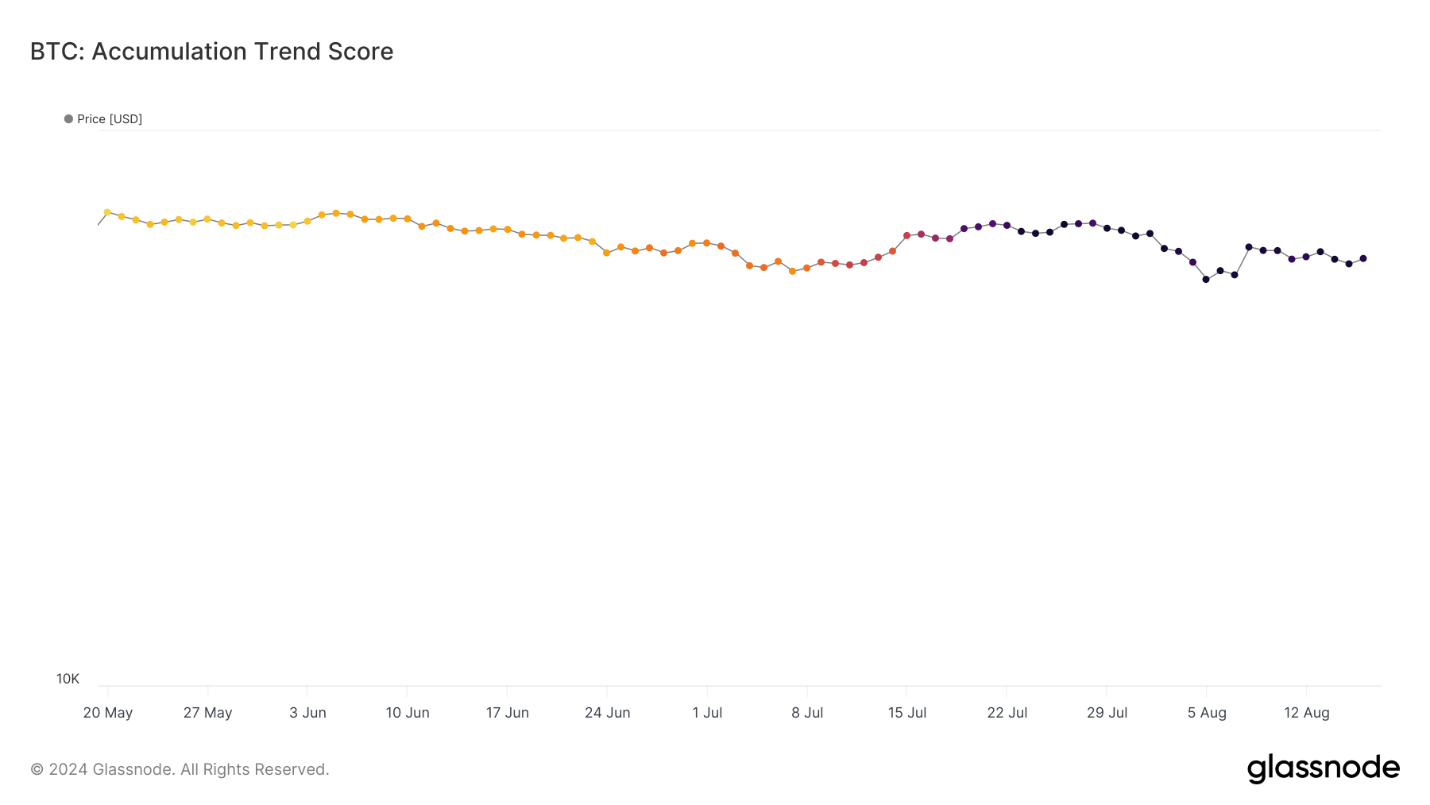The height and width of the screenshot is (805, 1430).
Task: Click the 8 Jul axis label
Action: [807, 713]
